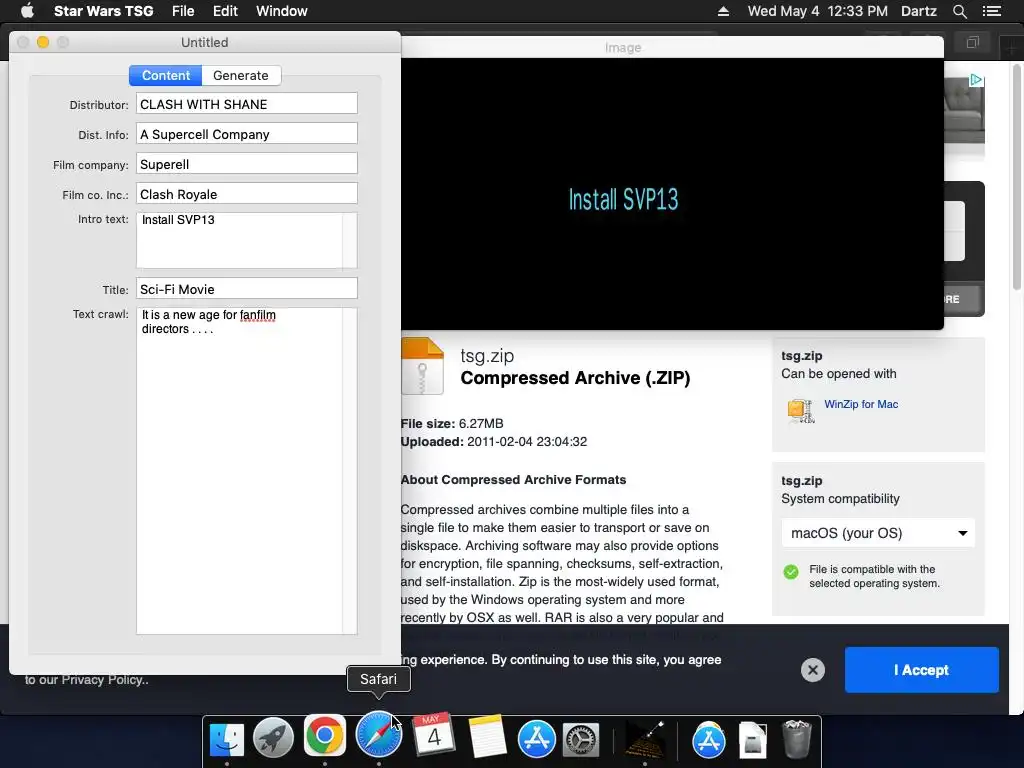
Task: Click the Title field Sci-Fi Movie
Action: (246, 289)
